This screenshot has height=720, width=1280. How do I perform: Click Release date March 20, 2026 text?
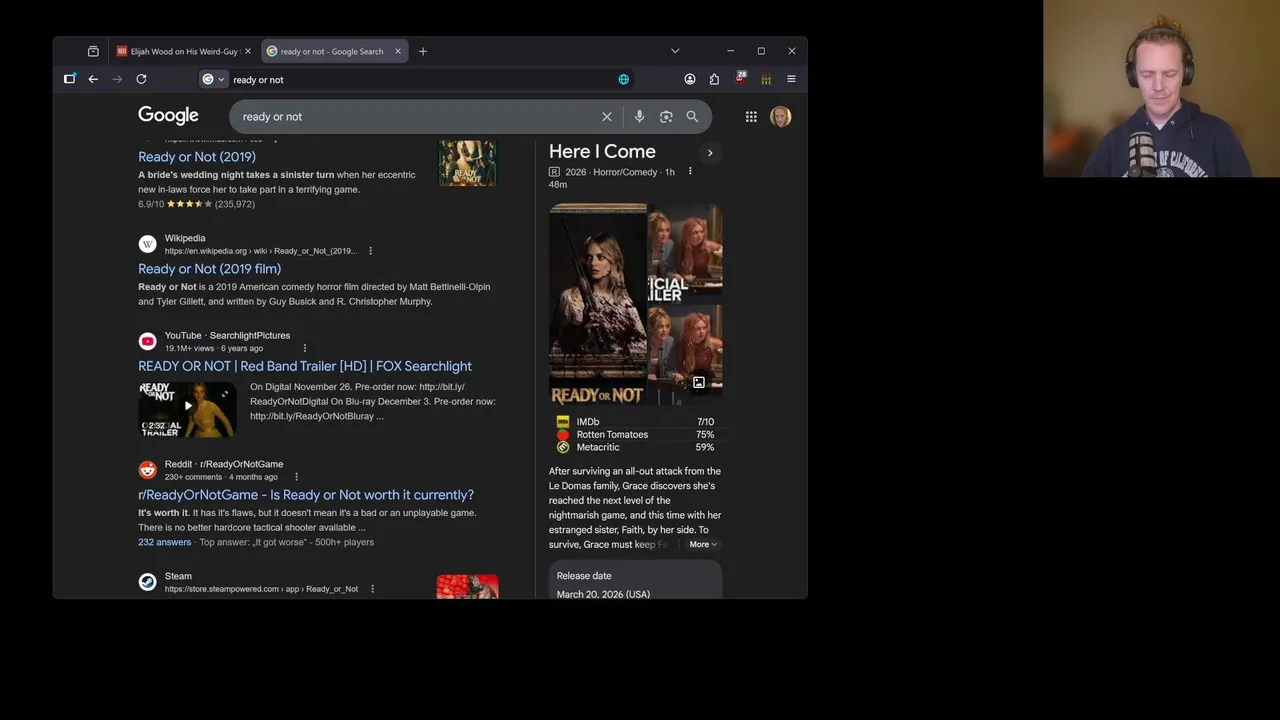click(x=603, y=585)
